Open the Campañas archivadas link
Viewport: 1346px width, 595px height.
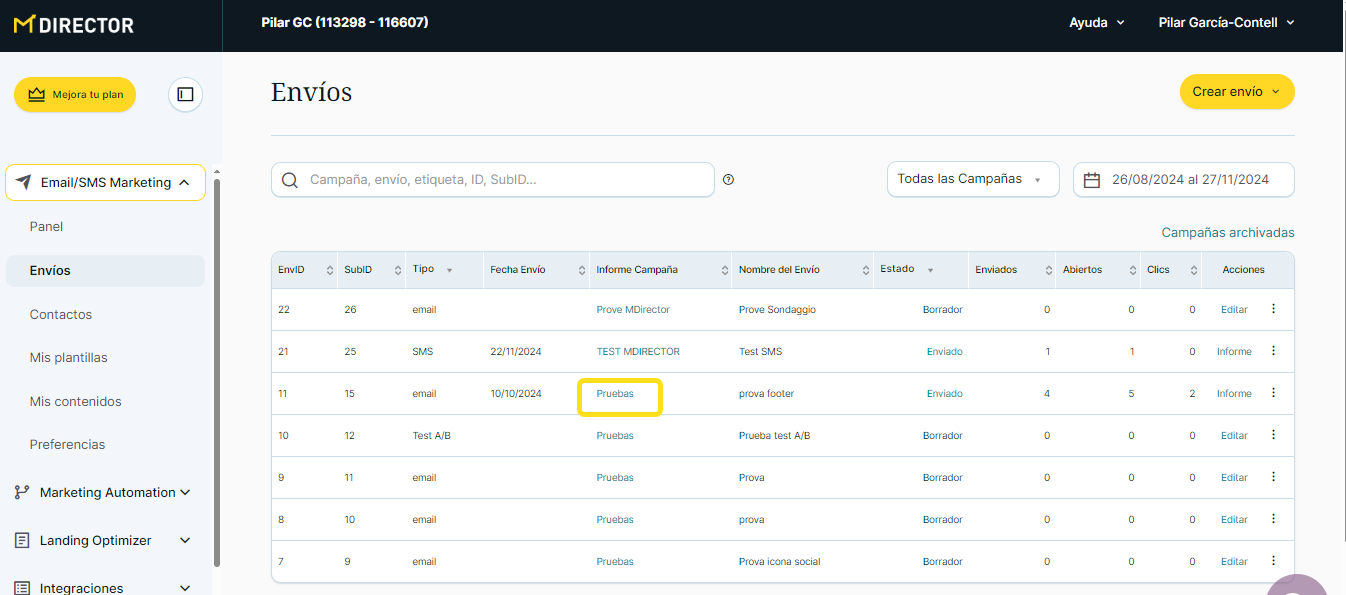coord(1227,232)
